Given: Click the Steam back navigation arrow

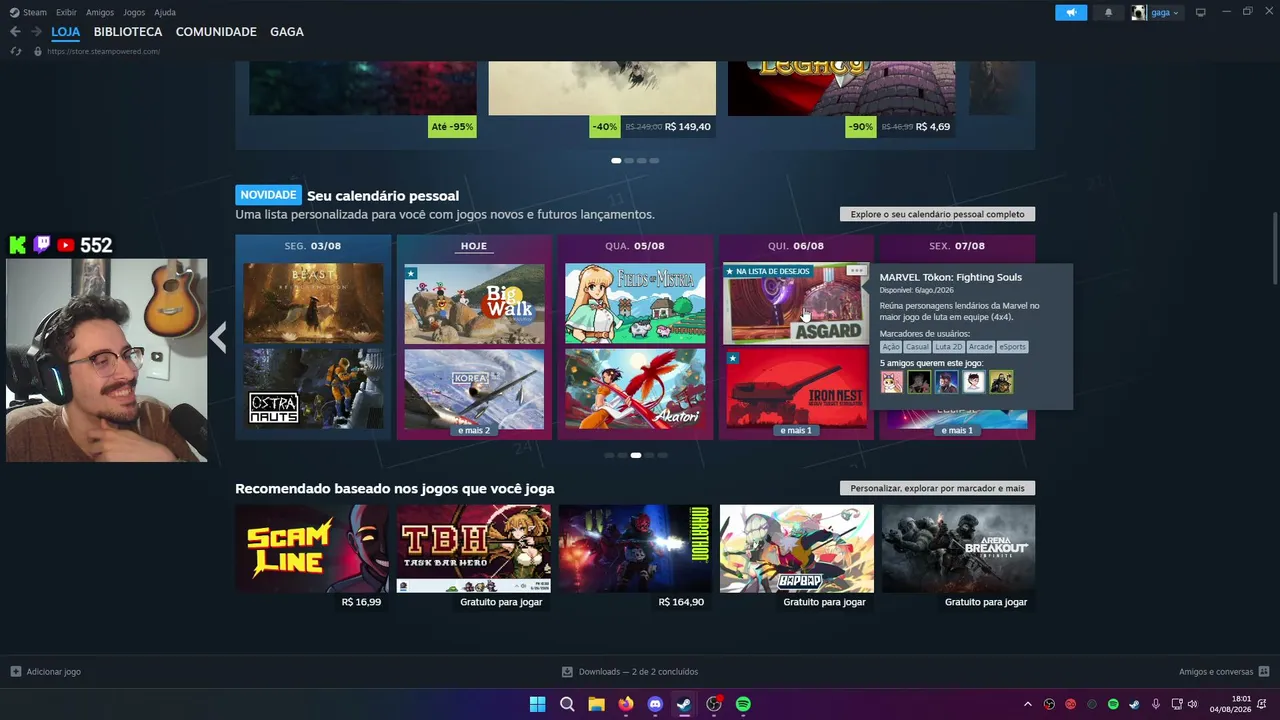Looking at the screenshot, I should 15,32.
